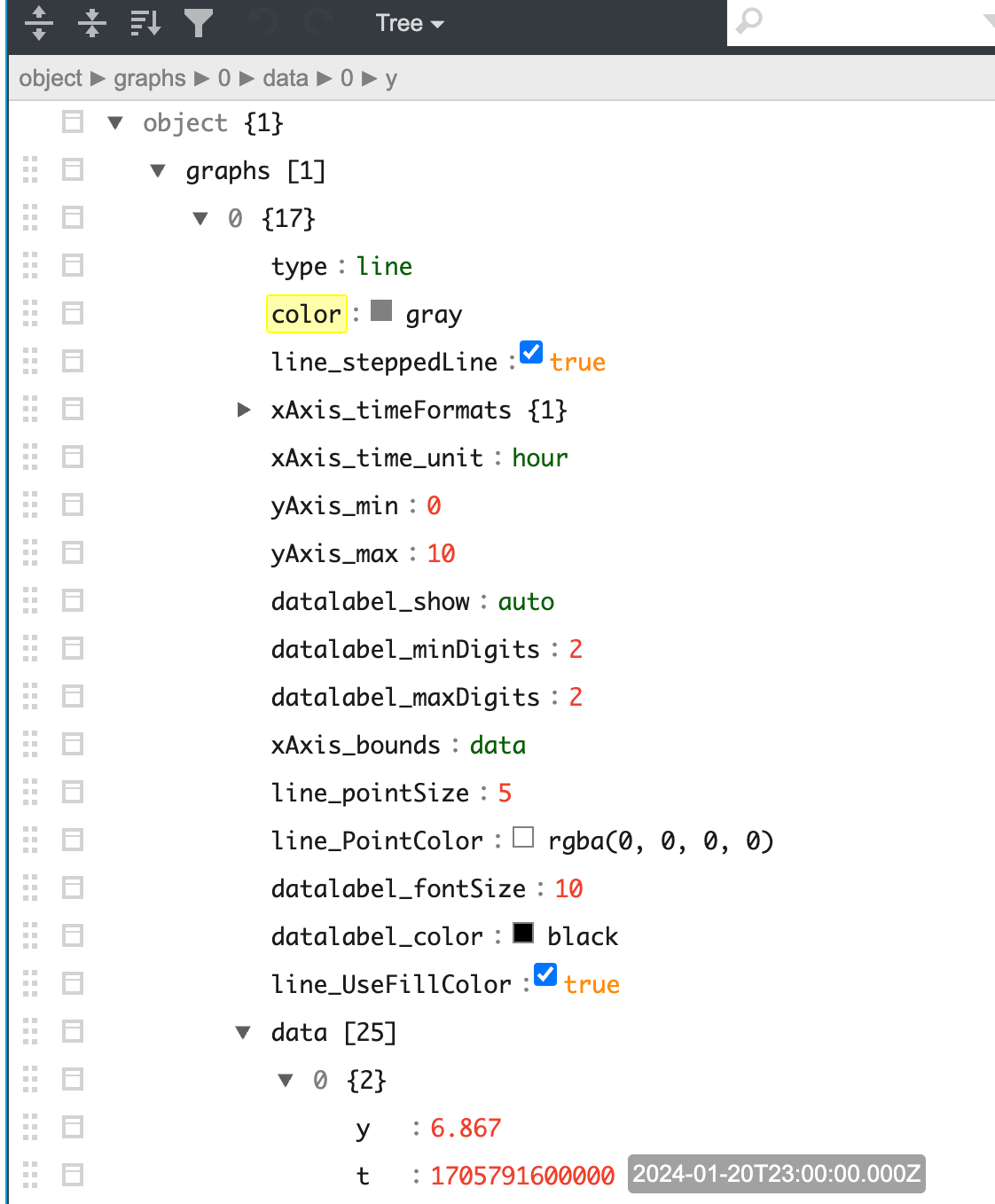Grab the drag handle of yAxis_max row

[30, 552]
